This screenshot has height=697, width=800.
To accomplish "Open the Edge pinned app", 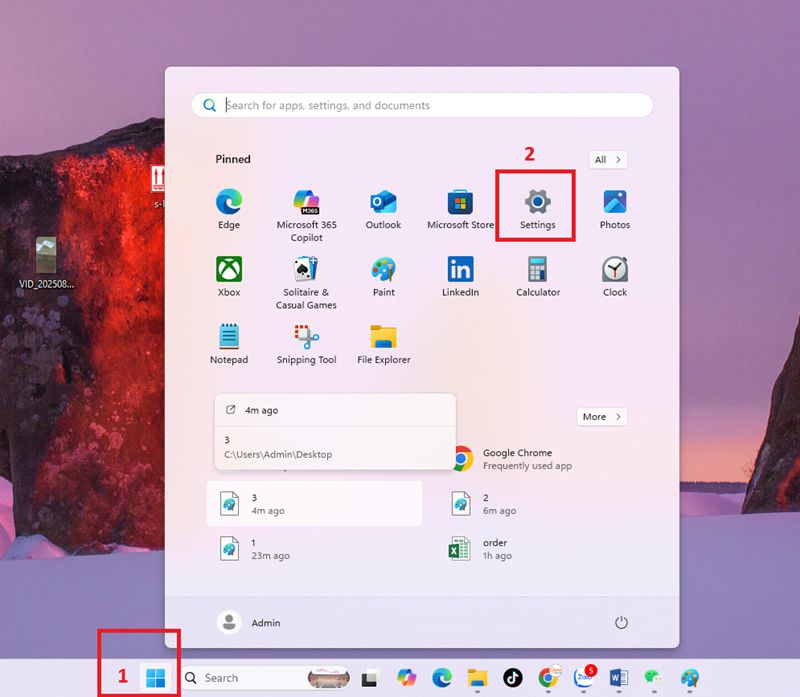I will coord(229,209).
